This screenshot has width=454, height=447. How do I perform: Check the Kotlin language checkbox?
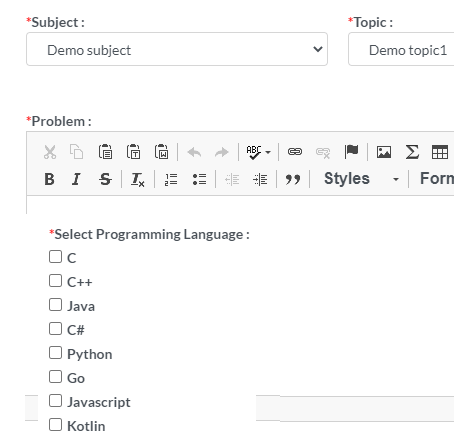pos(55,425)
